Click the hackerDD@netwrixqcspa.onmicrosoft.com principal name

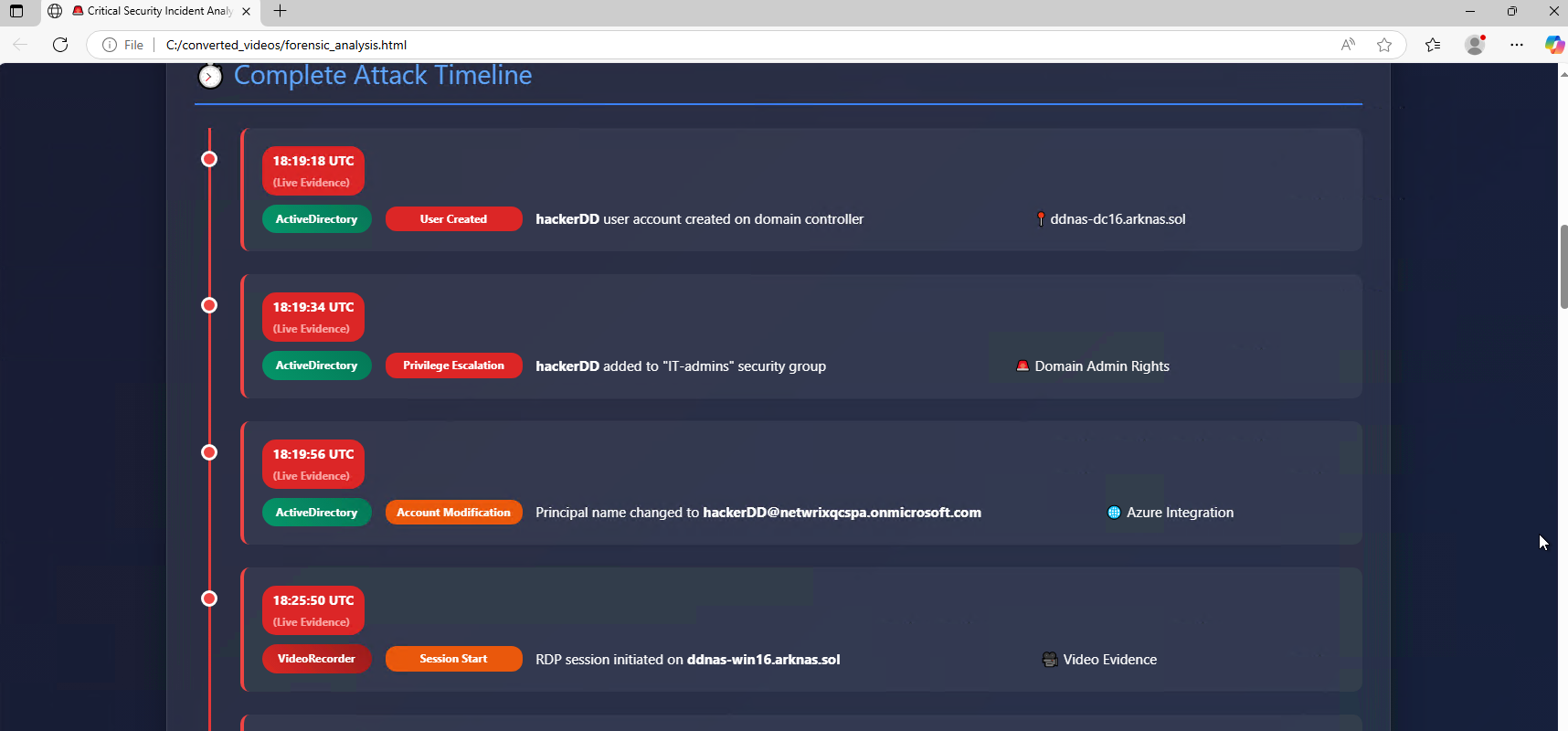(x=842, y=513)
